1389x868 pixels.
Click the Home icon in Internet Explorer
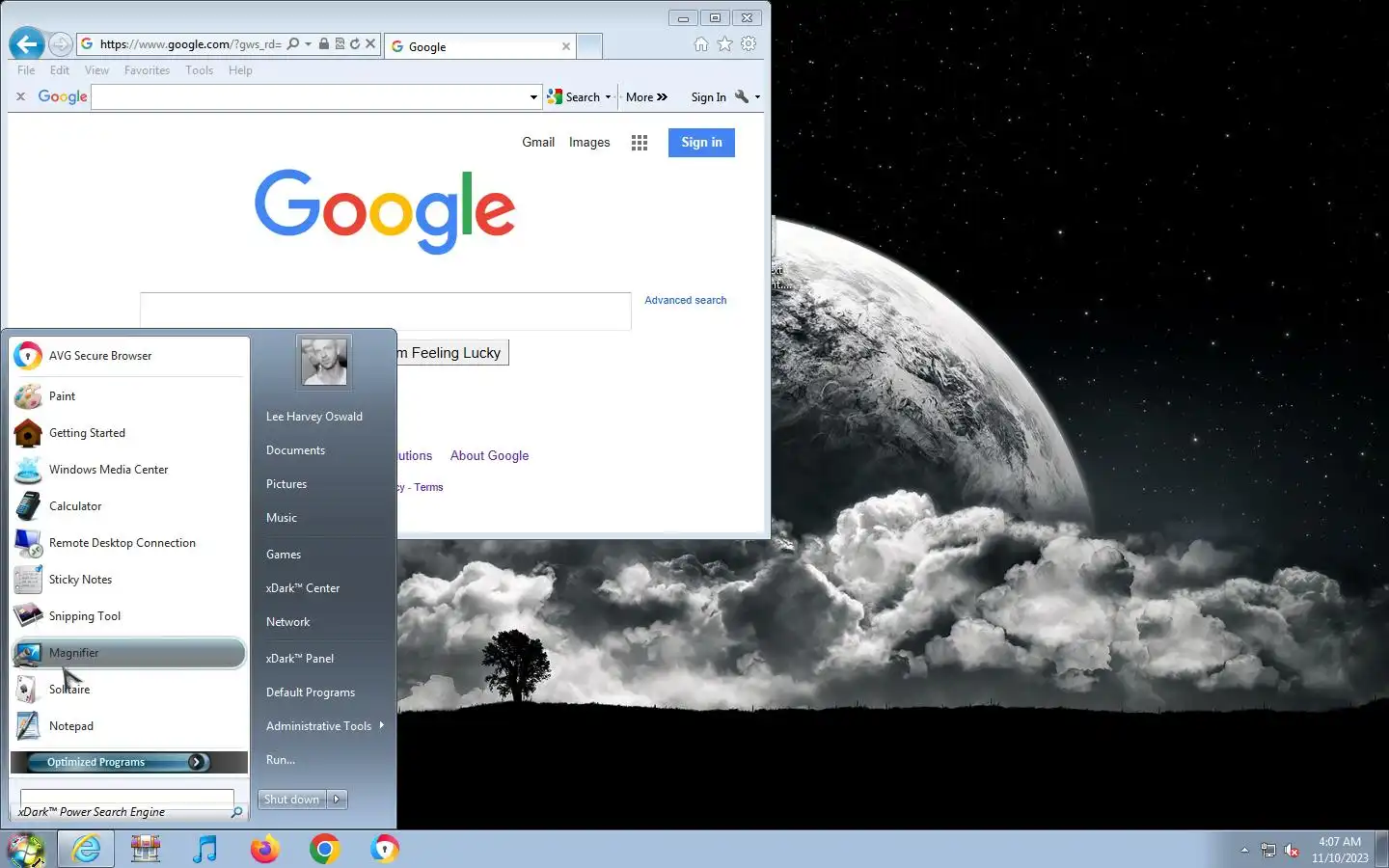pyautogui.click(x=701, y=43)
